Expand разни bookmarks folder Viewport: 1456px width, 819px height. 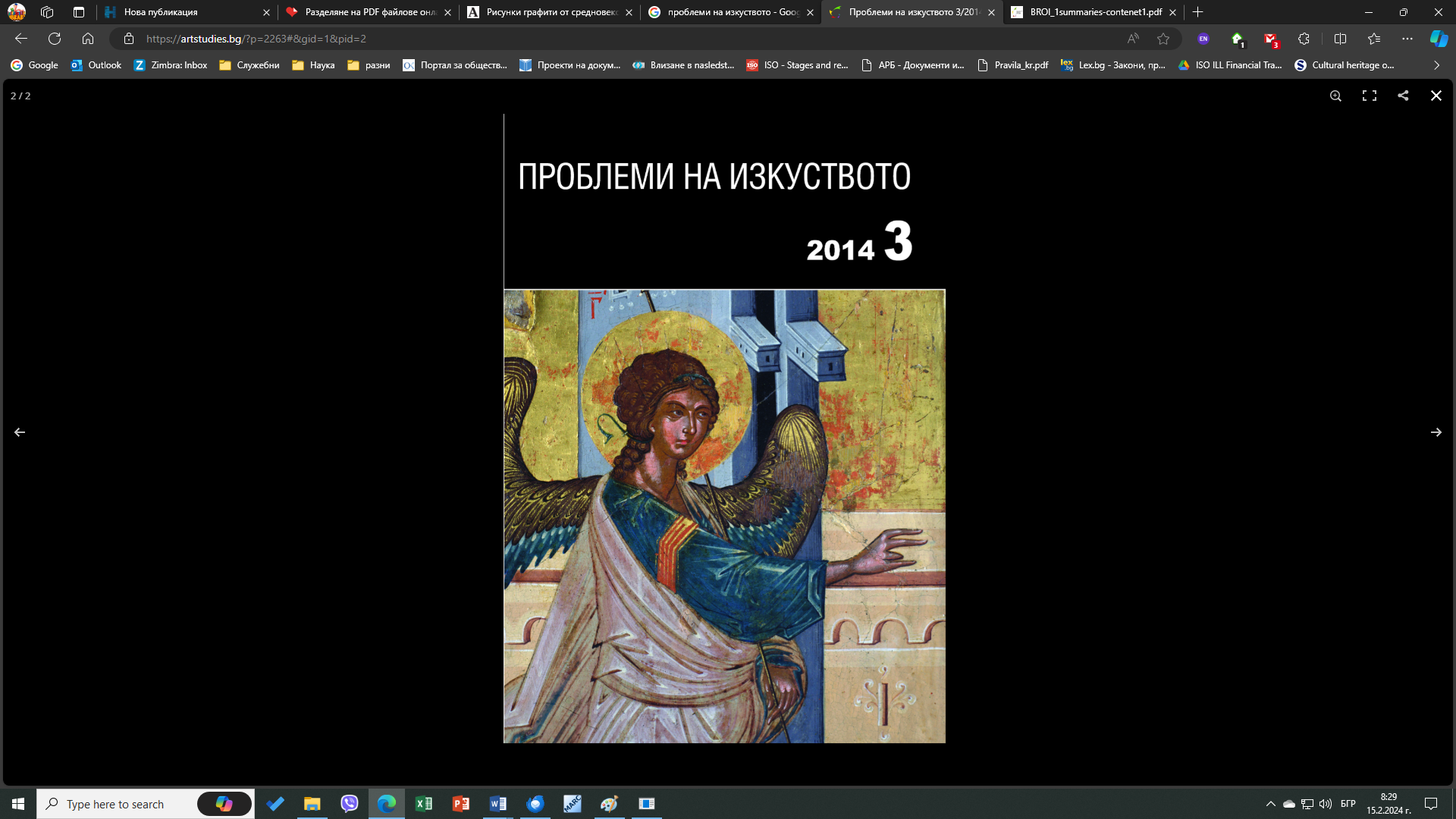coord(369,65)
